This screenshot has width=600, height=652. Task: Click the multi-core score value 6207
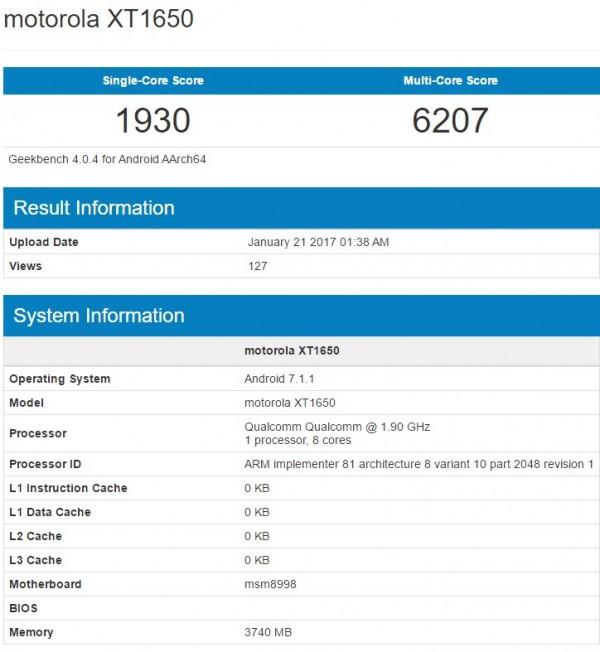pos(450,121)
